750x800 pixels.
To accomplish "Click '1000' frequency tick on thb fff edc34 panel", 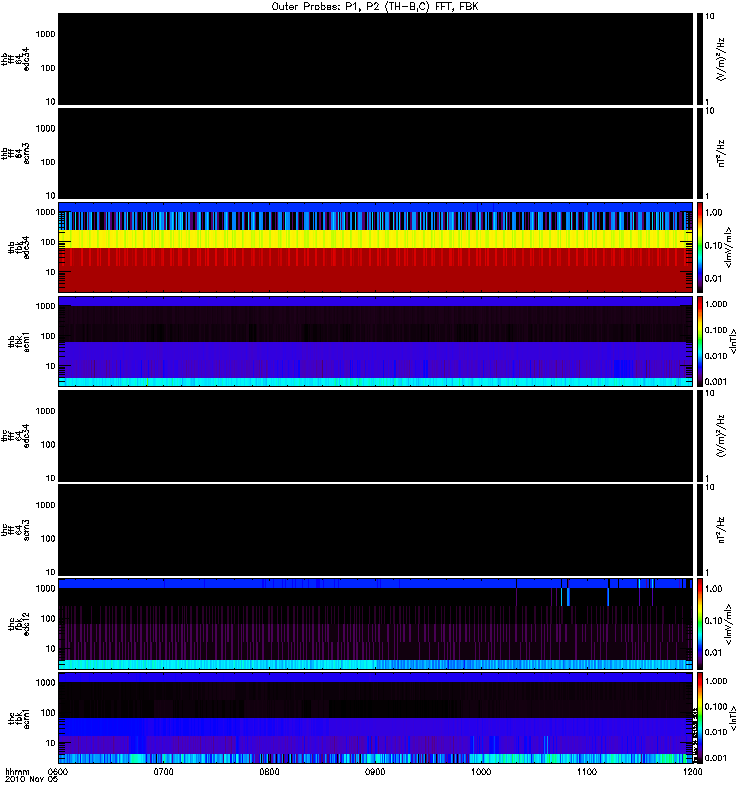I will [x=45, y=34].
